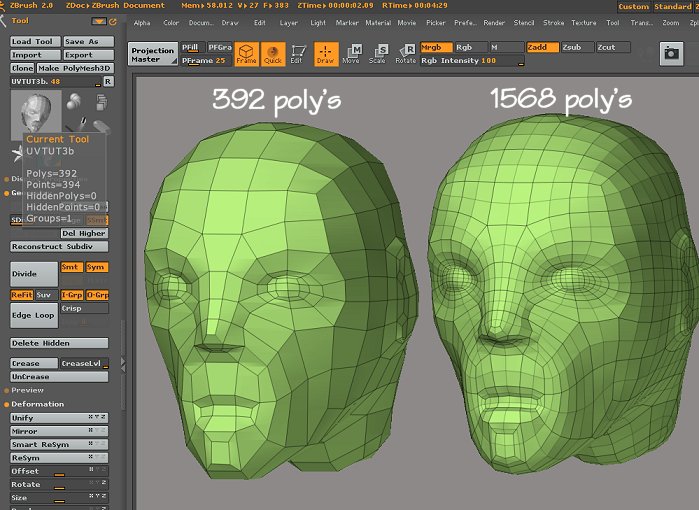This screenshot has width=699, height=510.
Task: Toggle PFill polyframe fill
Action: (193, 47)
